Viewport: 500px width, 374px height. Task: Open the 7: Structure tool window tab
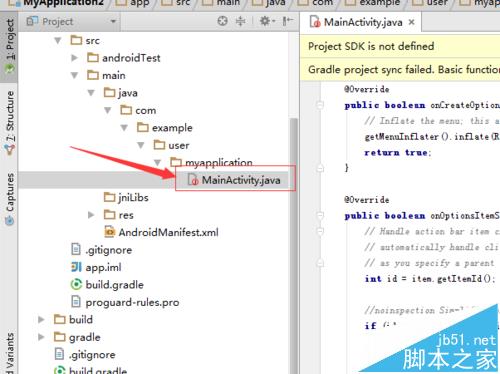10,123
